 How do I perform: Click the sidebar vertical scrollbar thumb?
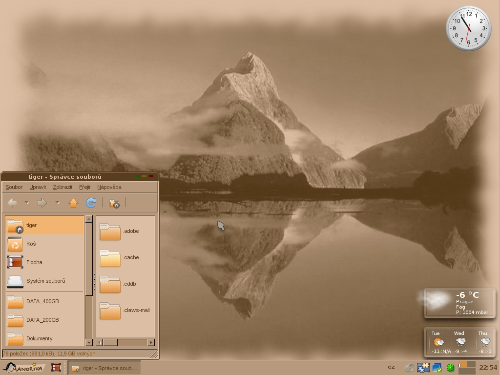89,259
